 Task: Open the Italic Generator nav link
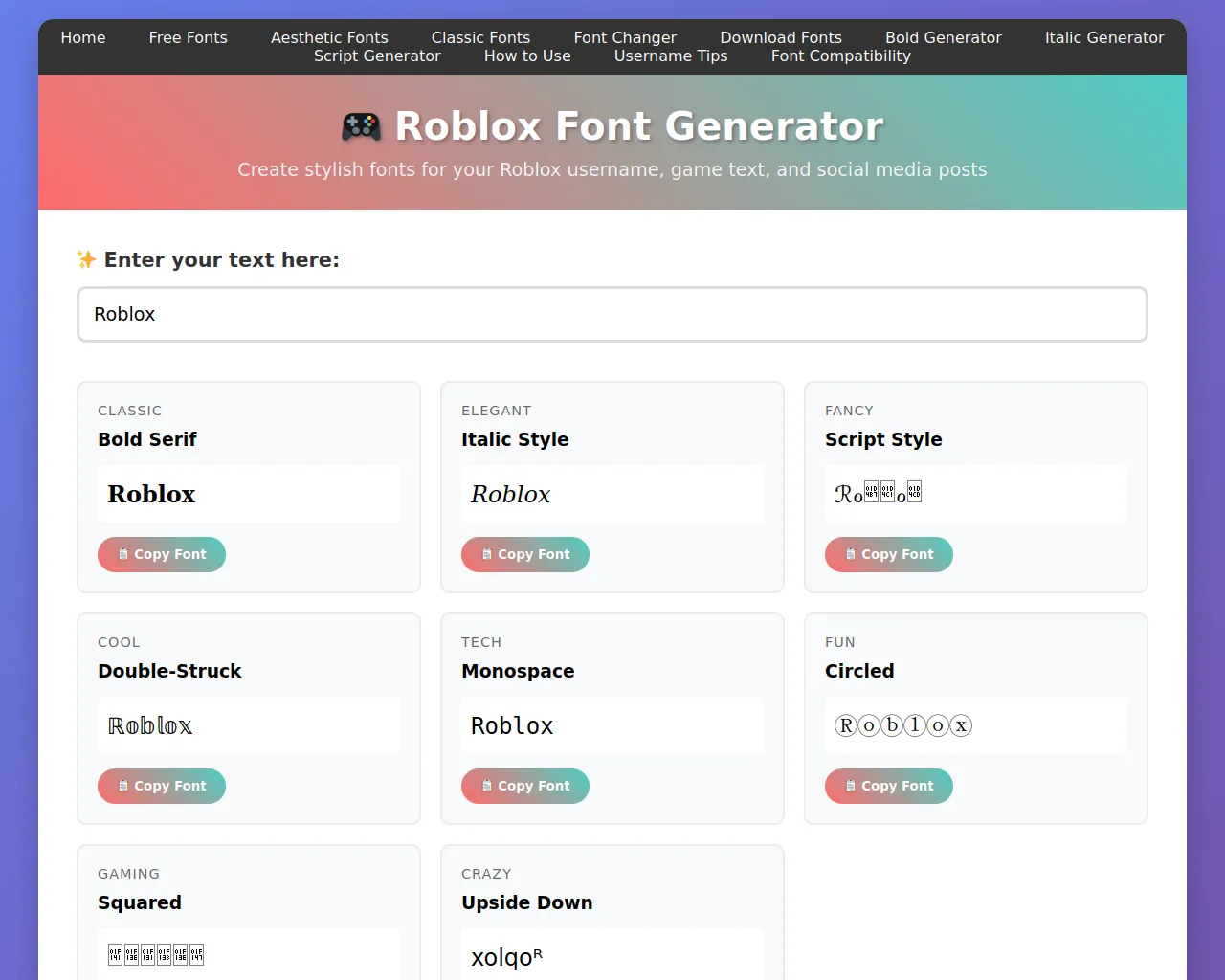1103,37
